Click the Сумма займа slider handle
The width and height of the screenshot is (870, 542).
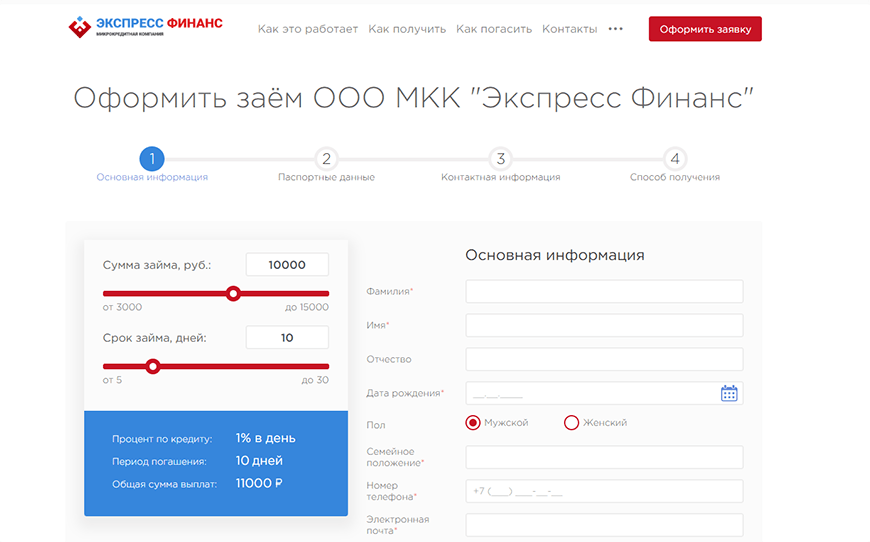(x=233, y=294)
